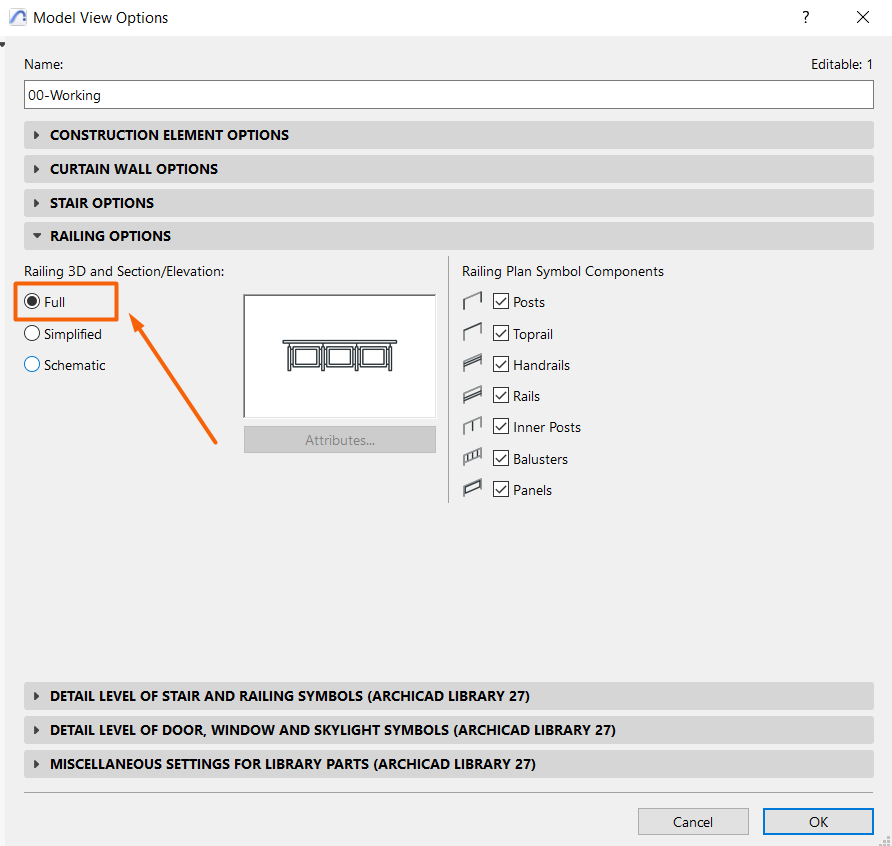
Task: Click the Rails symbol icon
Action: coord(473,396)
